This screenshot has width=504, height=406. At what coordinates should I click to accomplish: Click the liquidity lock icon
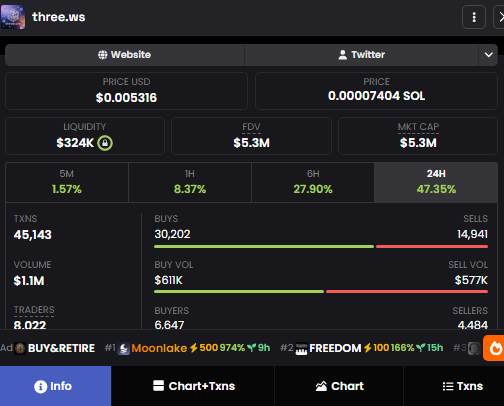tap(105, 143)
